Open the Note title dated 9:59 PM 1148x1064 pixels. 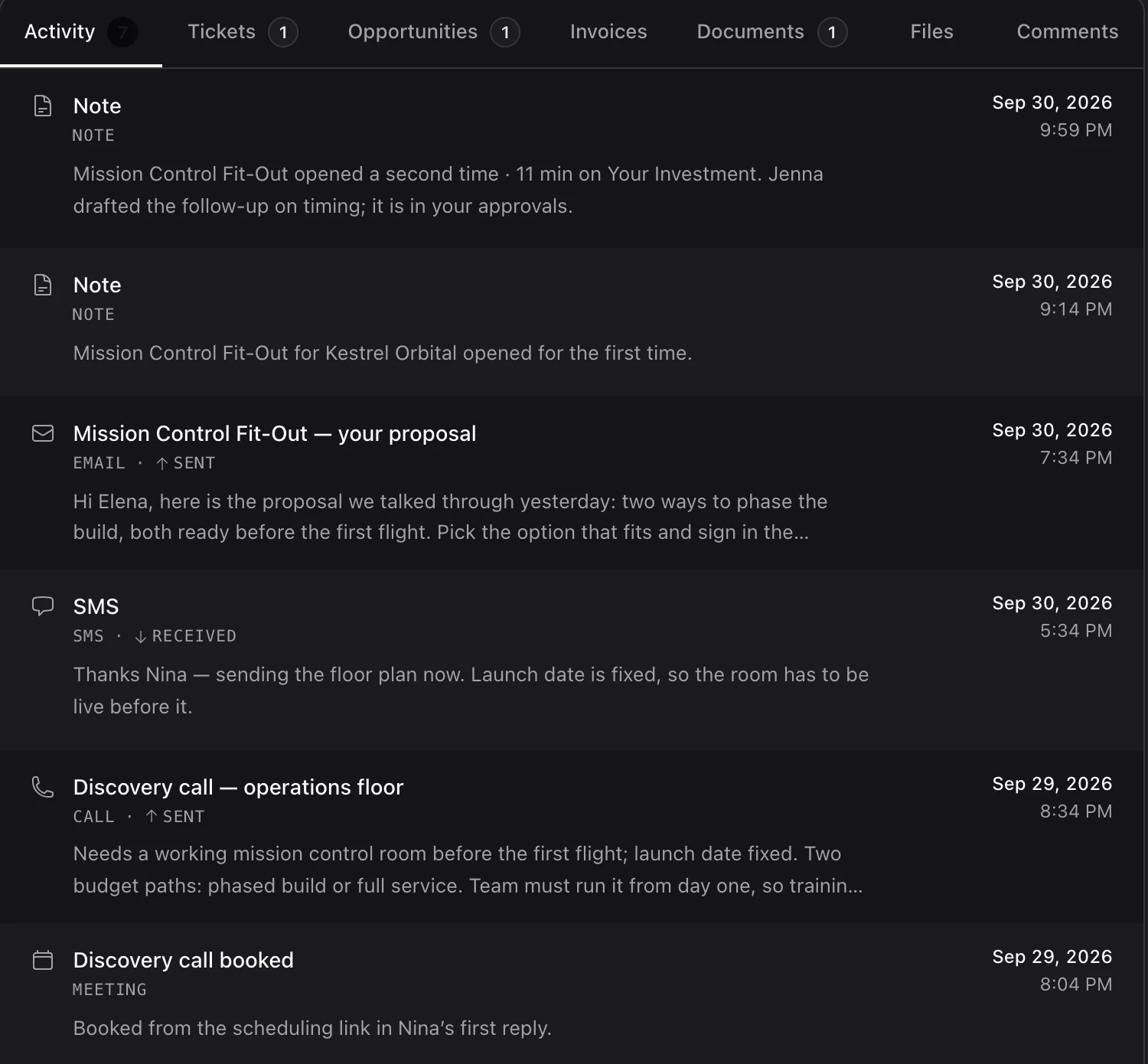point(97,106)
